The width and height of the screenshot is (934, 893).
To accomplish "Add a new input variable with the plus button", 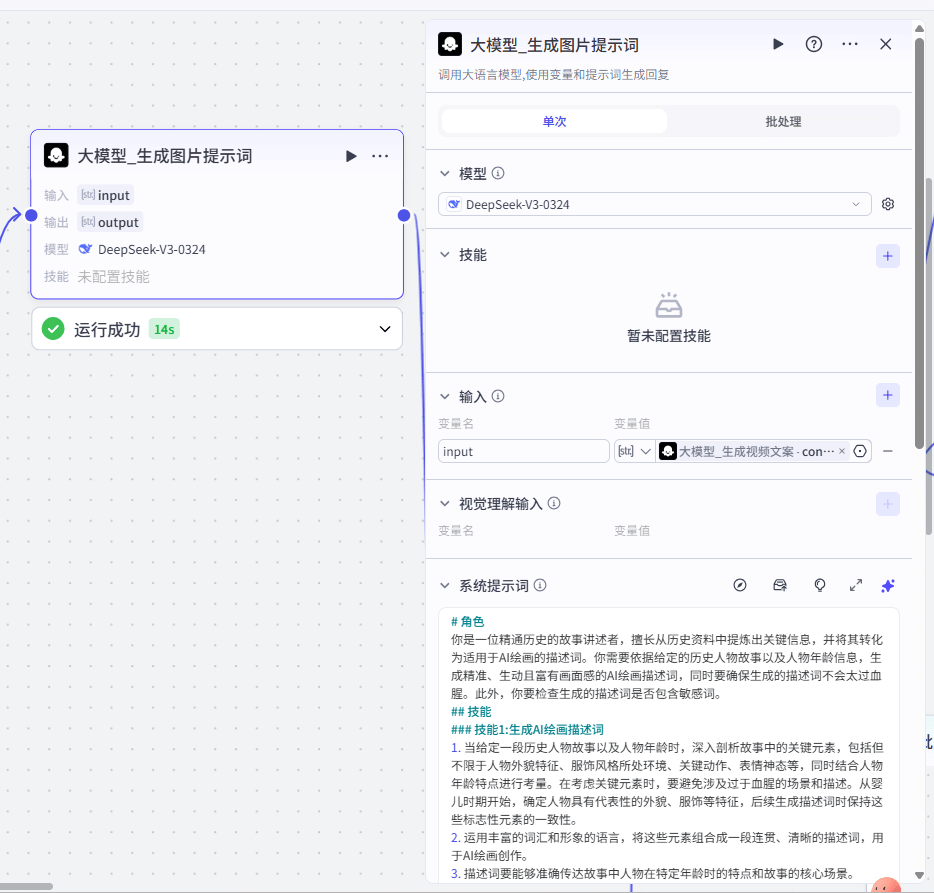I will tap(887, 395).
